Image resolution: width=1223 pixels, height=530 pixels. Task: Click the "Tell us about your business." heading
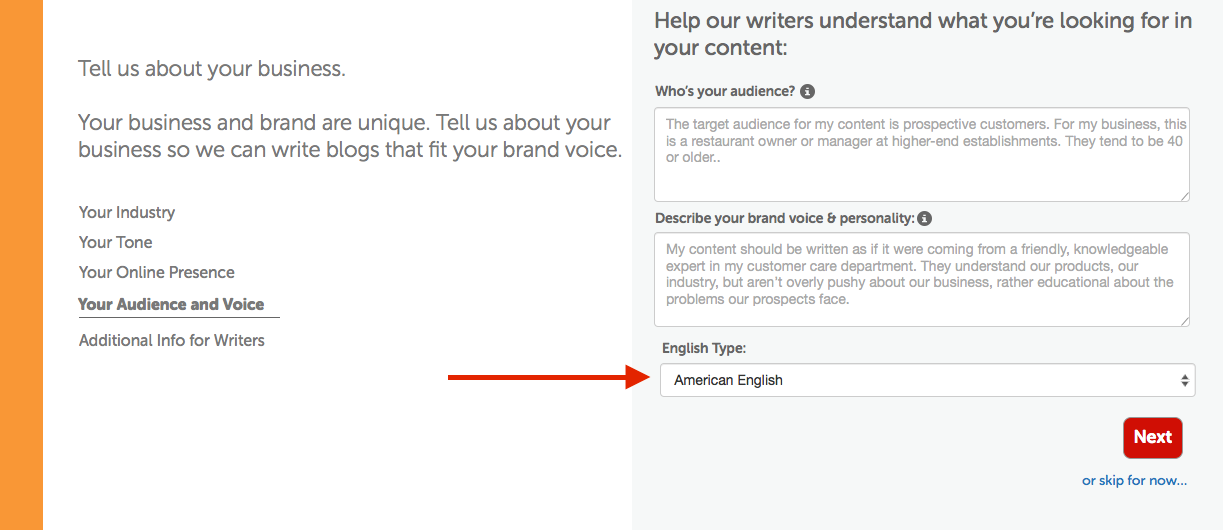click(x=212, y=69)
